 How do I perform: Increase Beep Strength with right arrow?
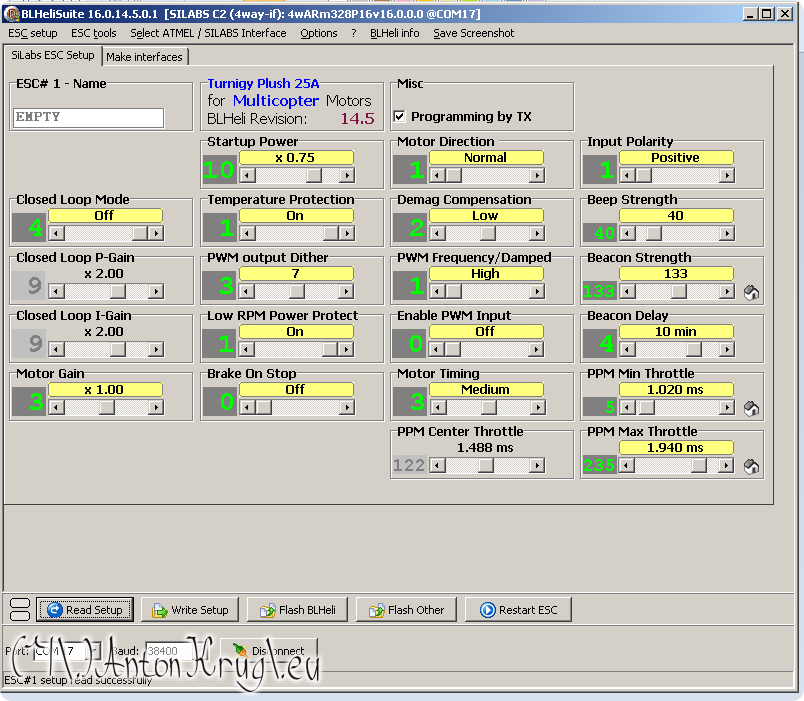pyautogui.click(x=727, y=233)
